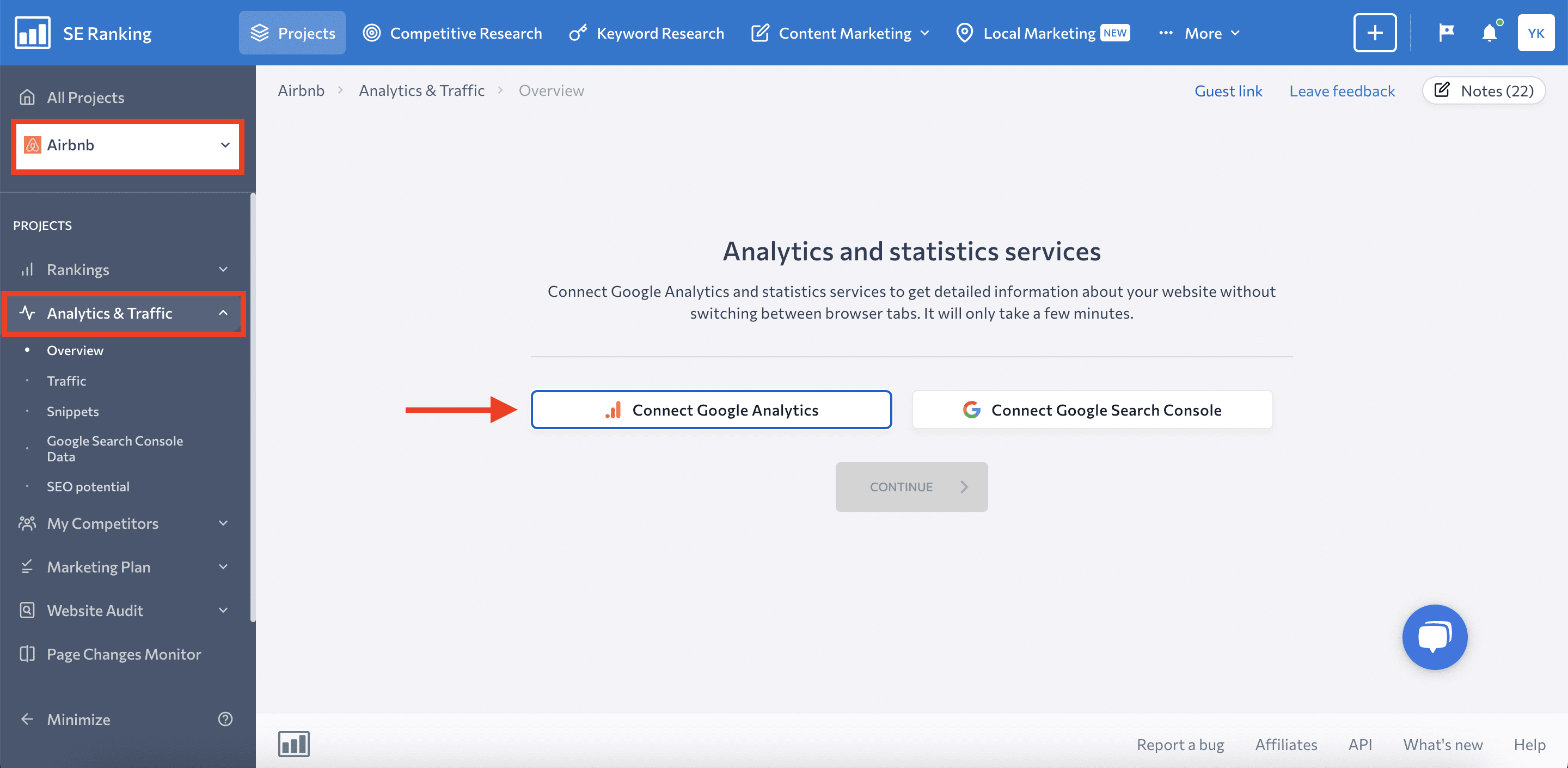This screenshot has width=1568, height=768.
Task: Click Connect Google Analytics button
Action: click(711, 410)
